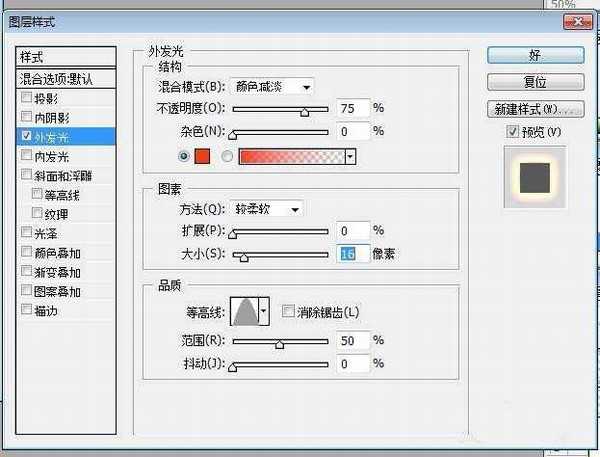Click the 范围 range field showing 50

coord(353,341)
